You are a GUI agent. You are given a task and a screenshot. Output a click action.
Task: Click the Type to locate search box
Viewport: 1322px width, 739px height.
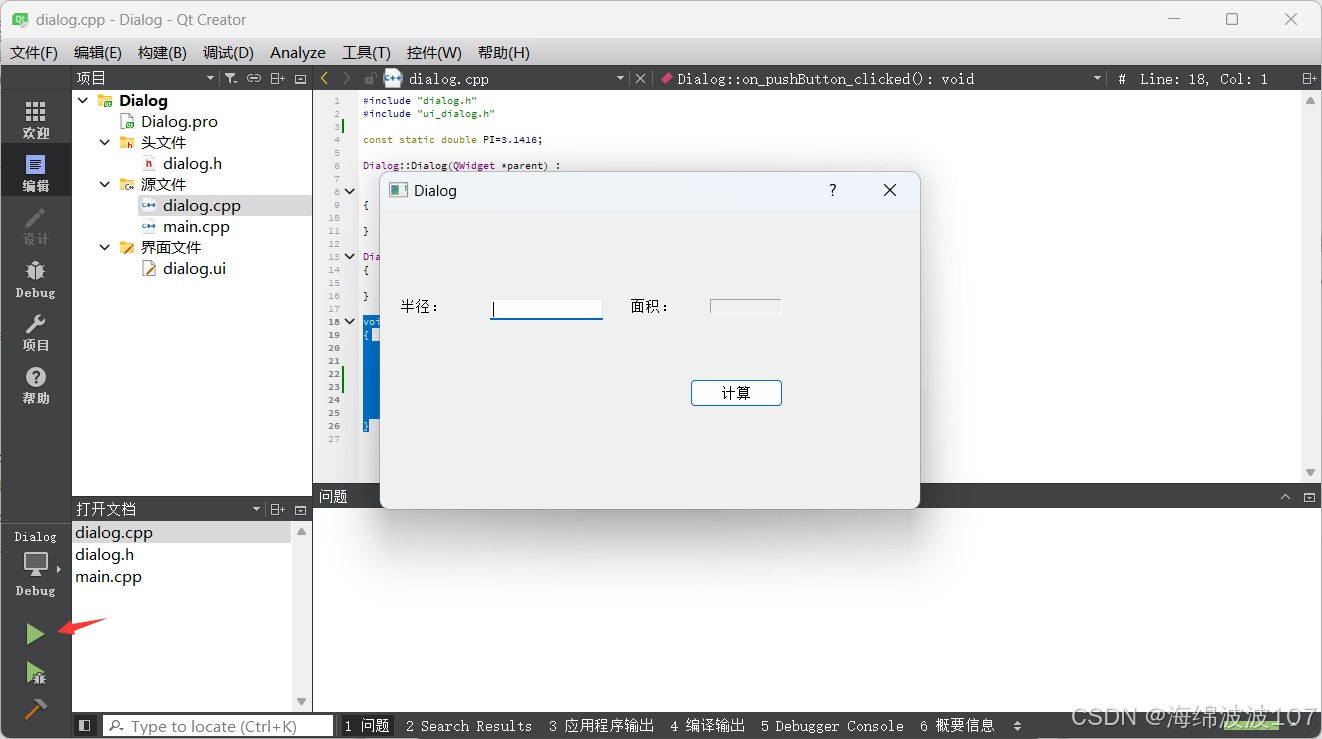[218, 726]
